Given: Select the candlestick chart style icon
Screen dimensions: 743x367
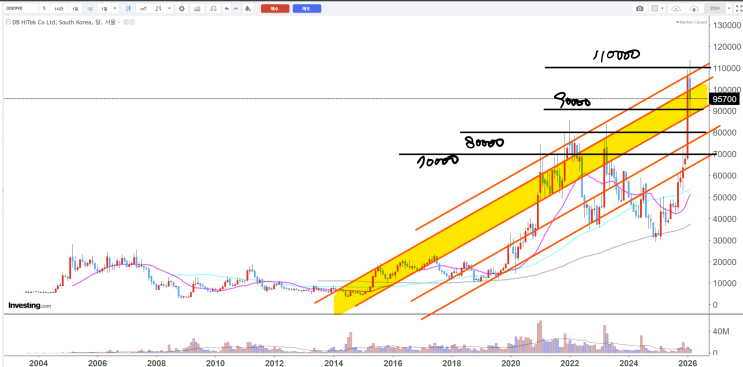Looking at the screenshot, I should [x=128, y=9].
